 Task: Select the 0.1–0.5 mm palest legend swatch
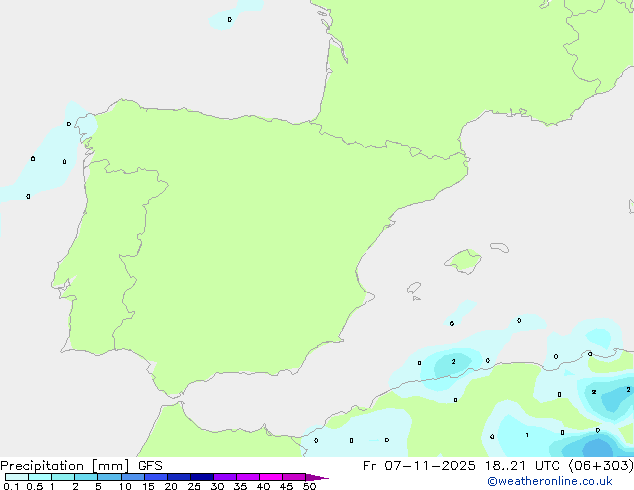tap(17, 477)
